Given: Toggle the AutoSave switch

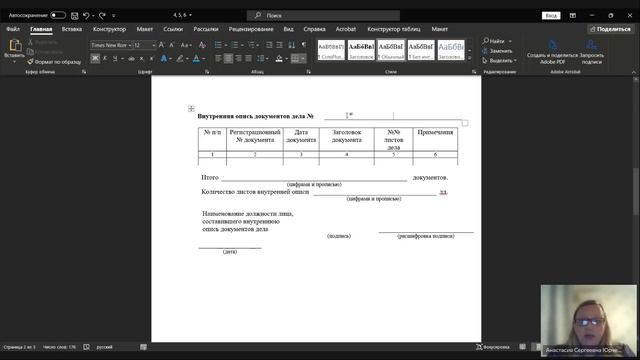Looking at the screenshot, I should point(58,16).
